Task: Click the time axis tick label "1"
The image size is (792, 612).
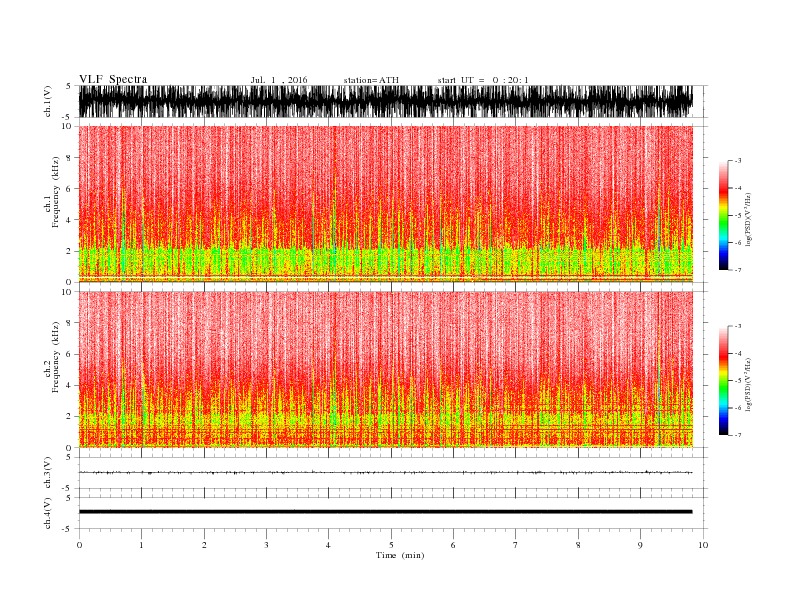Action: [x=141, y=545]
